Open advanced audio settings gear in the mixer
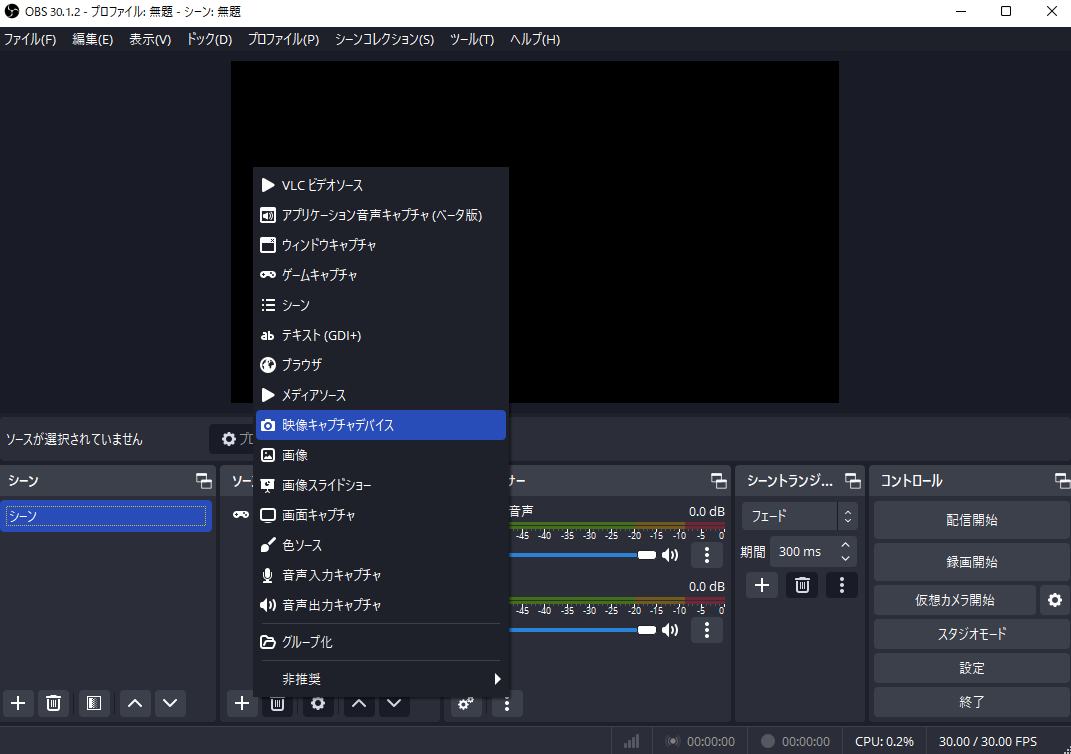Image resolution: width=1071 pixels, height=754 pixels. [x=465, y=704]
